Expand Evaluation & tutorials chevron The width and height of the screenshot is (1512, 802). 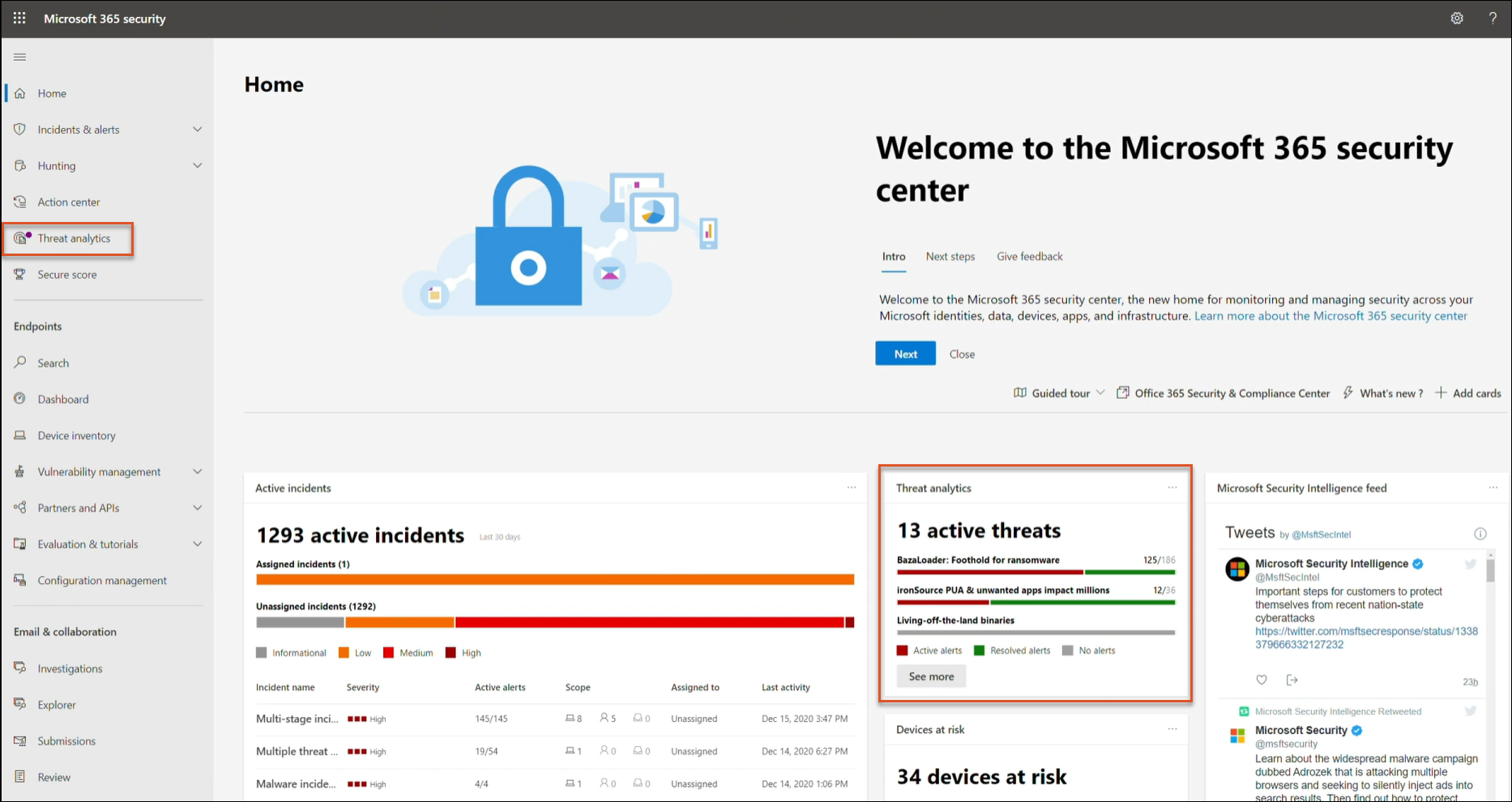(198, 544)
